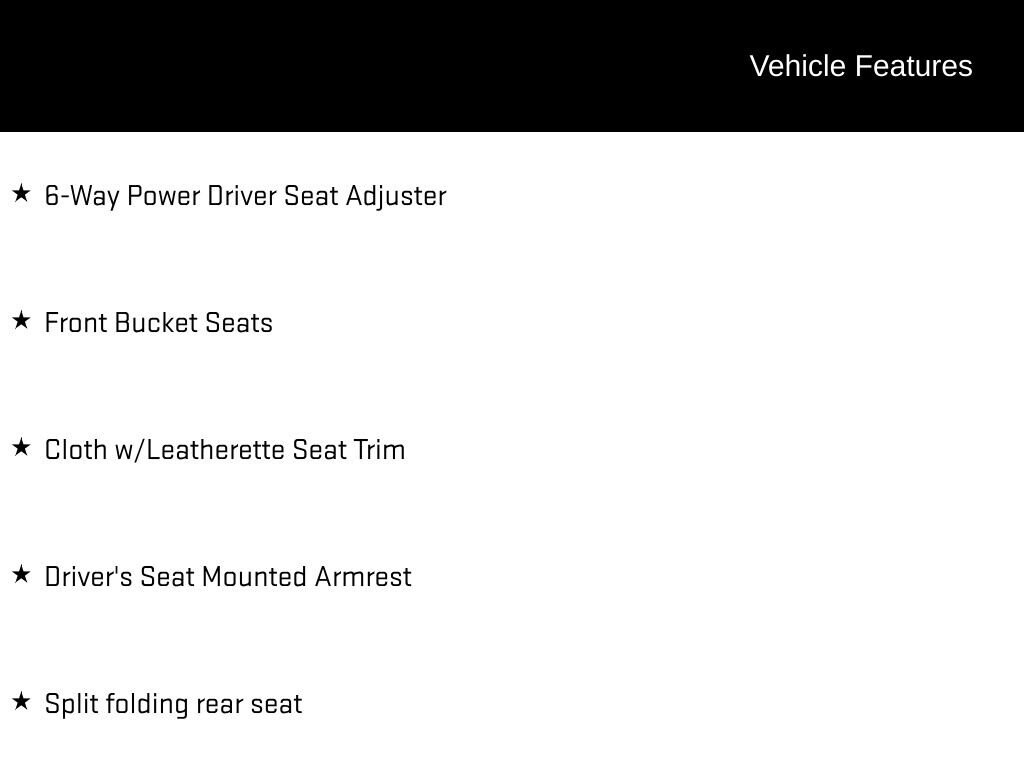Click the 6-Way Power Driver Seat Adjuster feature

pyautogui.click(x=245, y=196)
